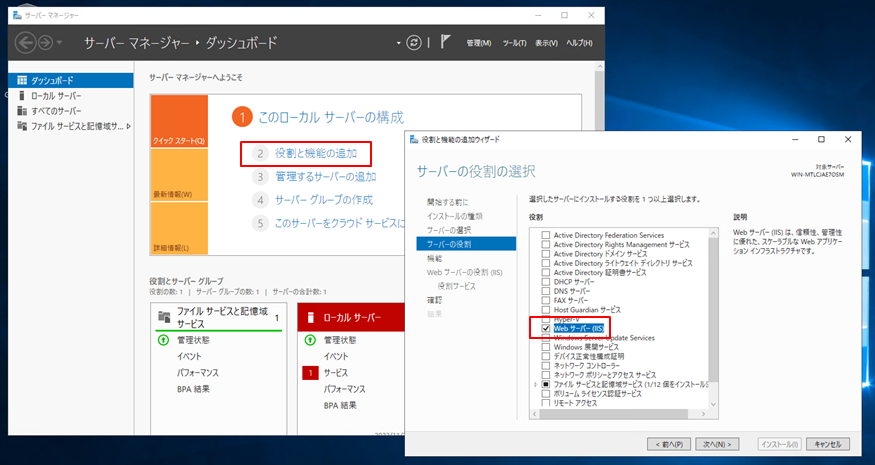The height and width of the screenshot is (465, 875).
Task: Check Host Guardian サービス checkbox
Action: 546,310
